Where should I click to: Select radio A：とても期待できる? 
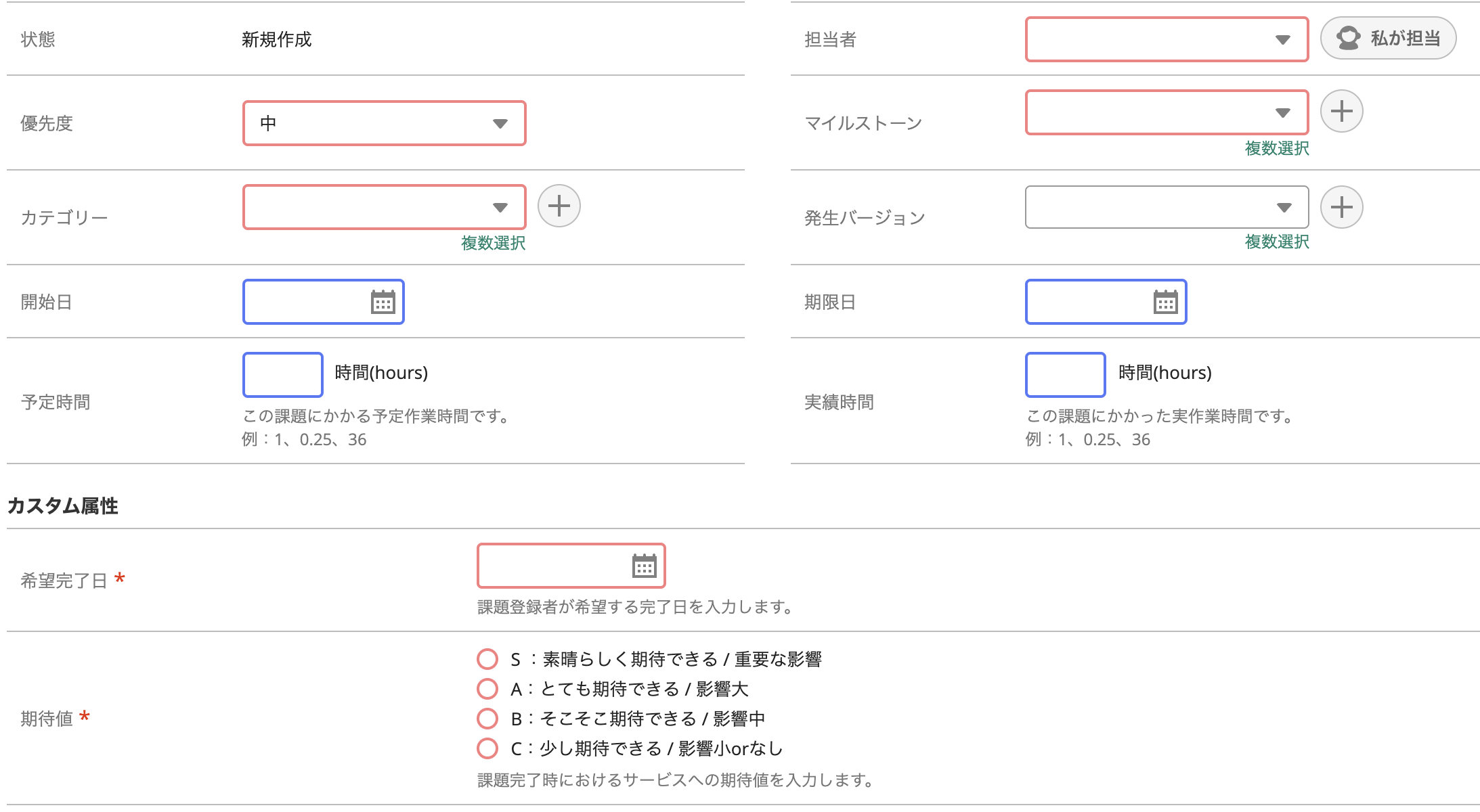(487, 688)
